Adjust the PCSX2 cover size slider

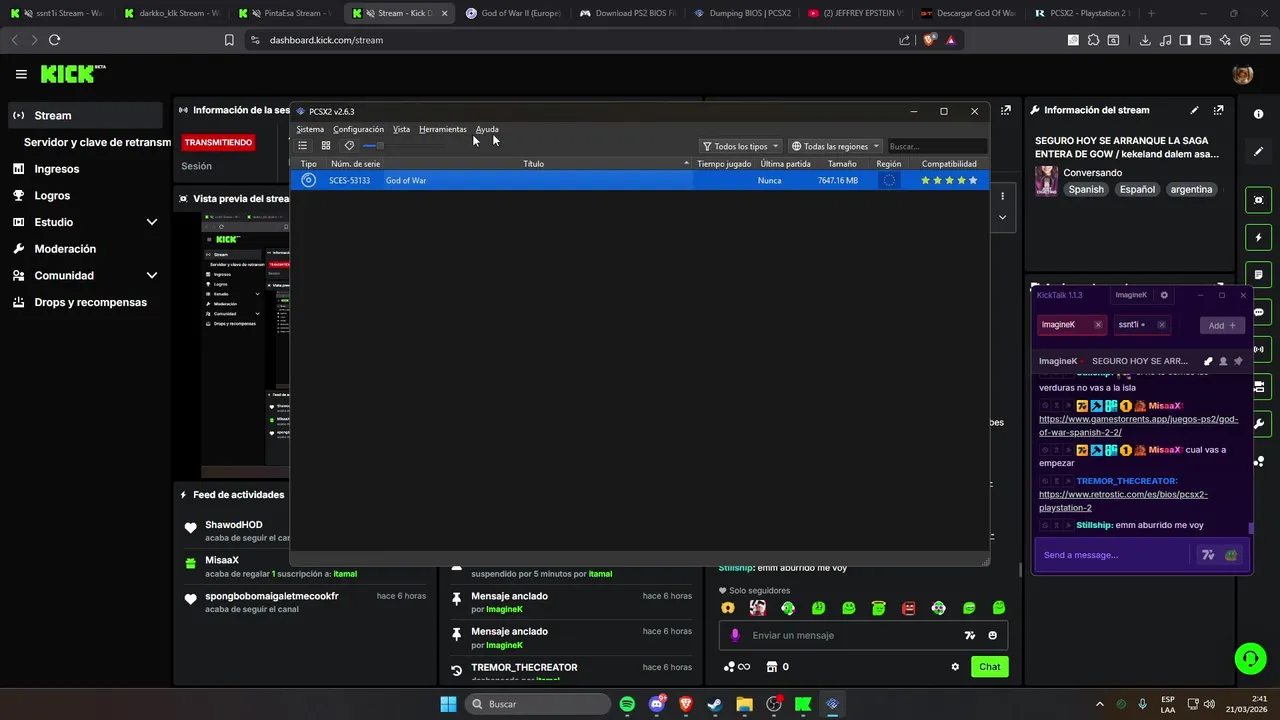point(403,146)
